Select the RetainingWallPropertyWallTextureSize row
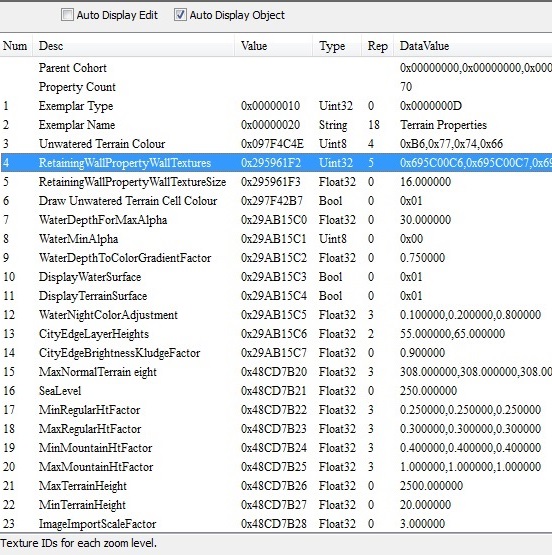 coord(276,182)
